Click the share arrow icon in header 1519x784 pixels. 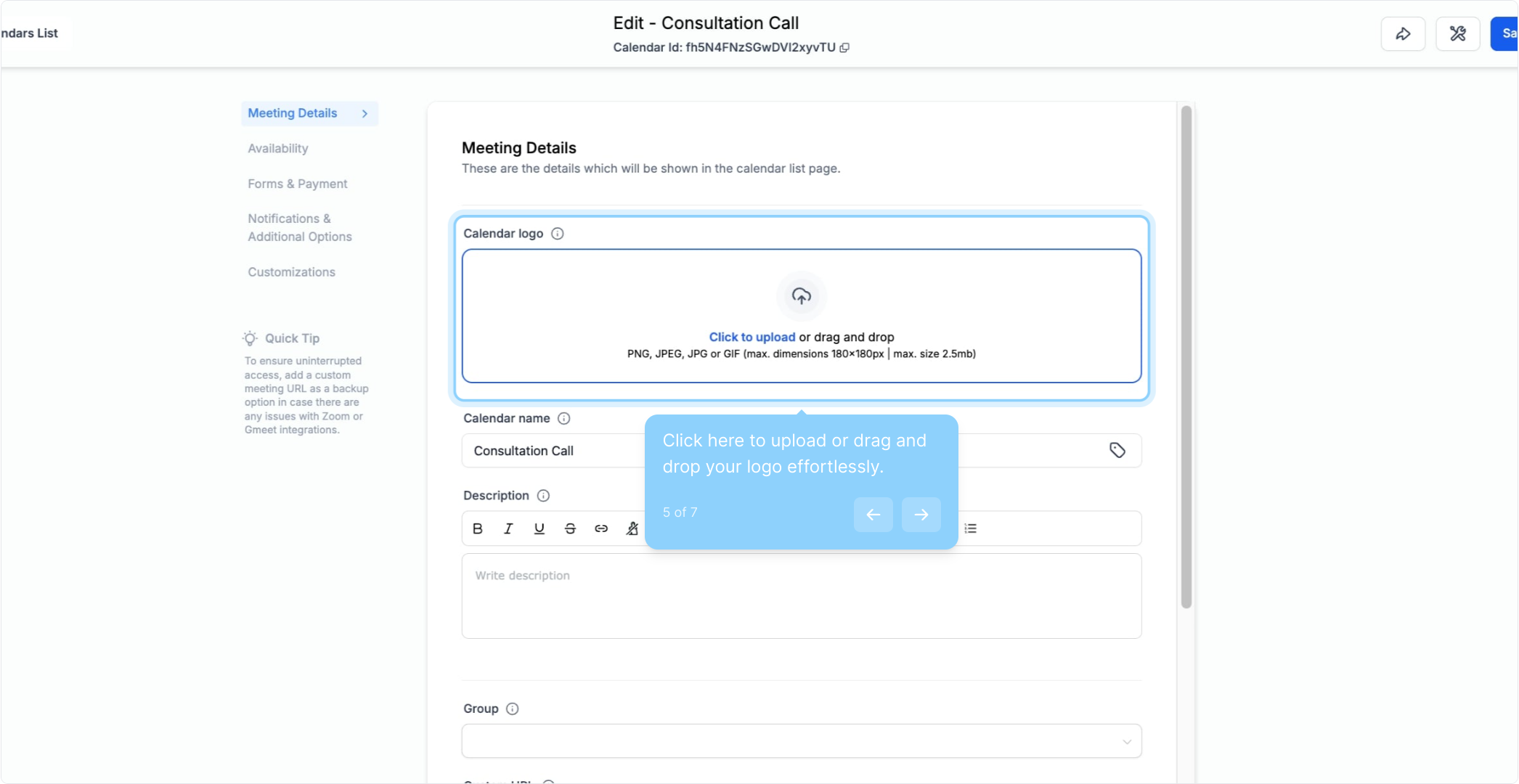point(1403,33)
